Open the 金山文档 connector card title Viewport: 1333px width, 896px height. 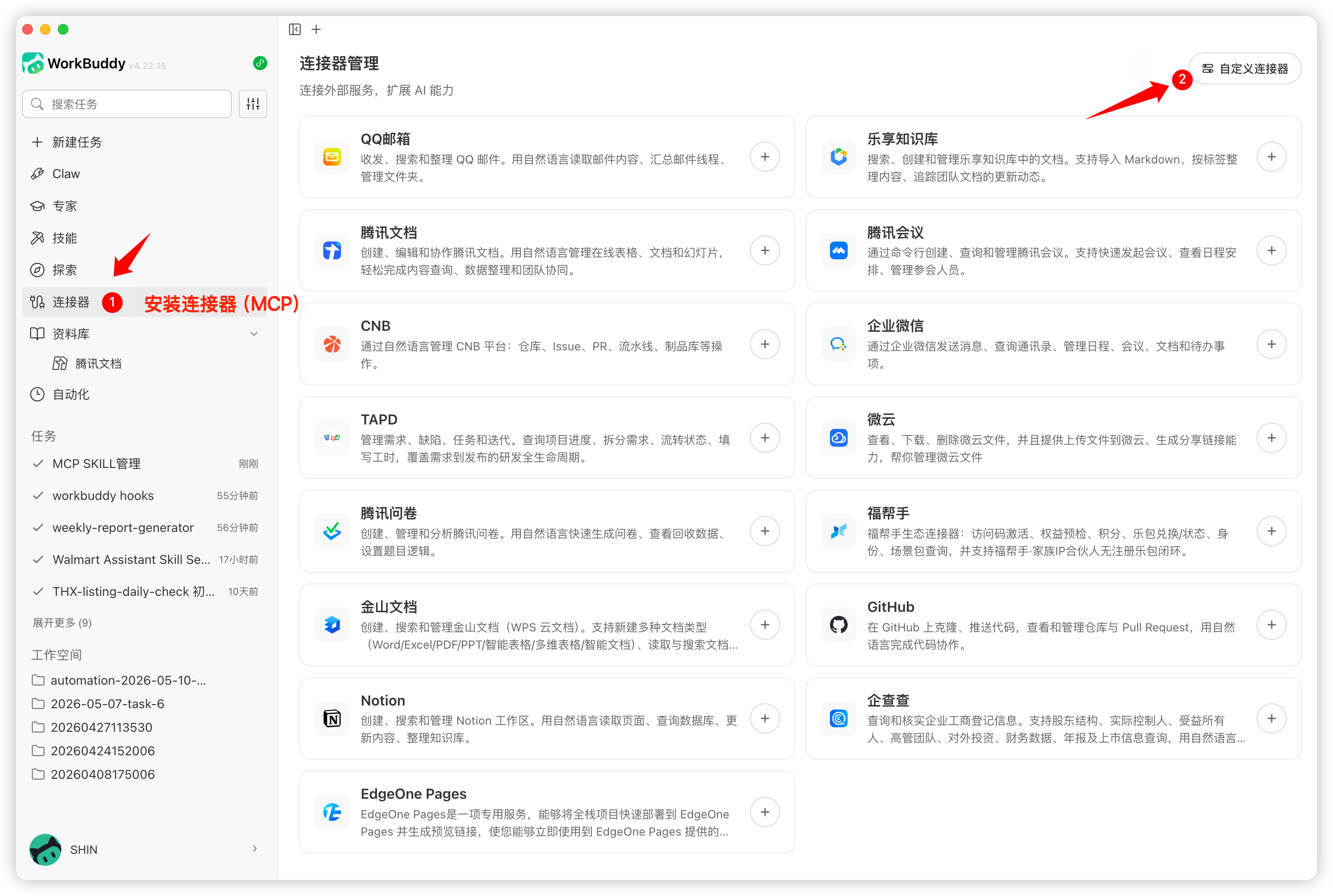tap(389, 607)
